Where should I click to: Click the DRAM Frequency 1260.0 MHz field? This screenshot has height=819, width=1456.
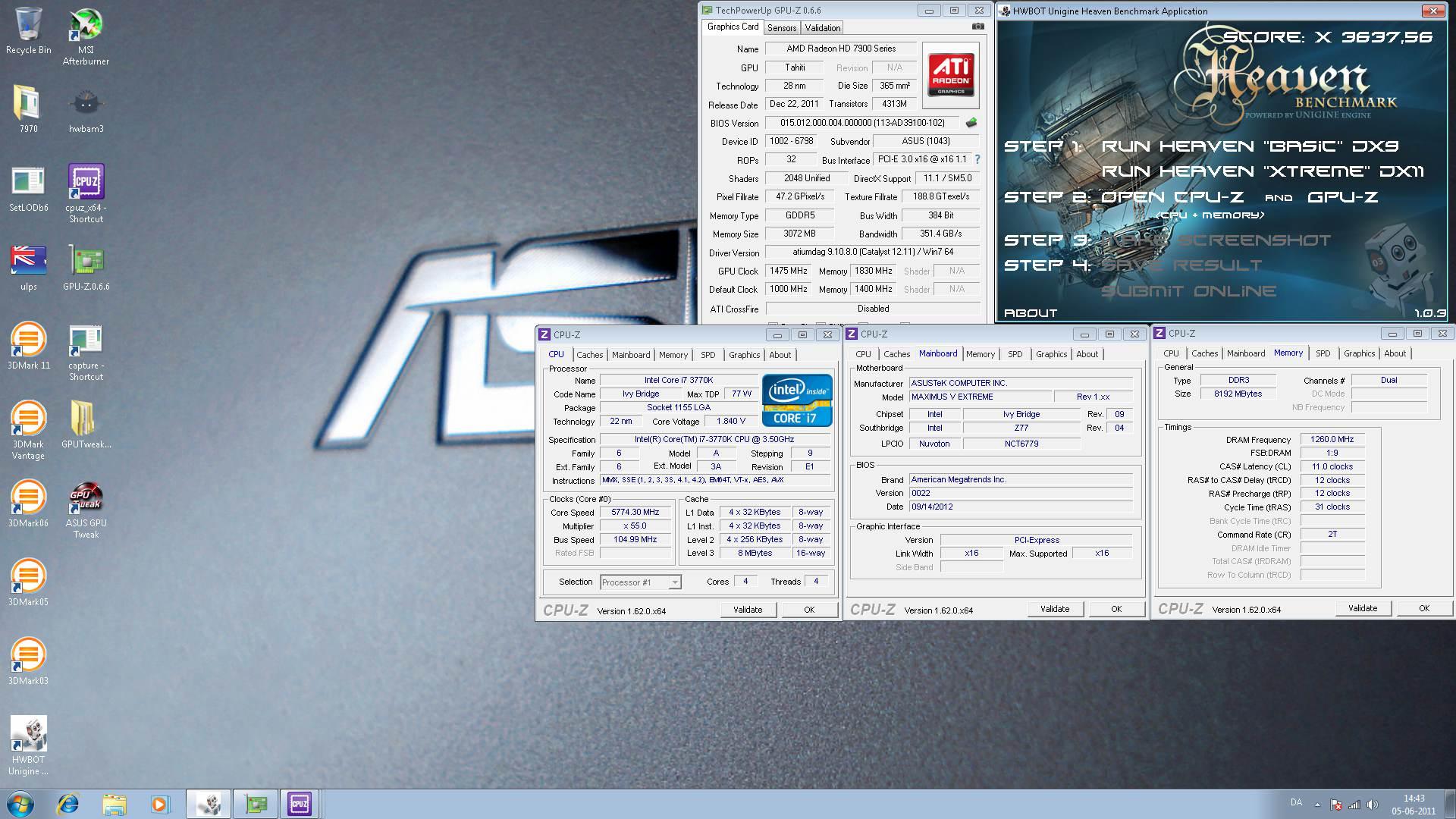[1332, 439]
